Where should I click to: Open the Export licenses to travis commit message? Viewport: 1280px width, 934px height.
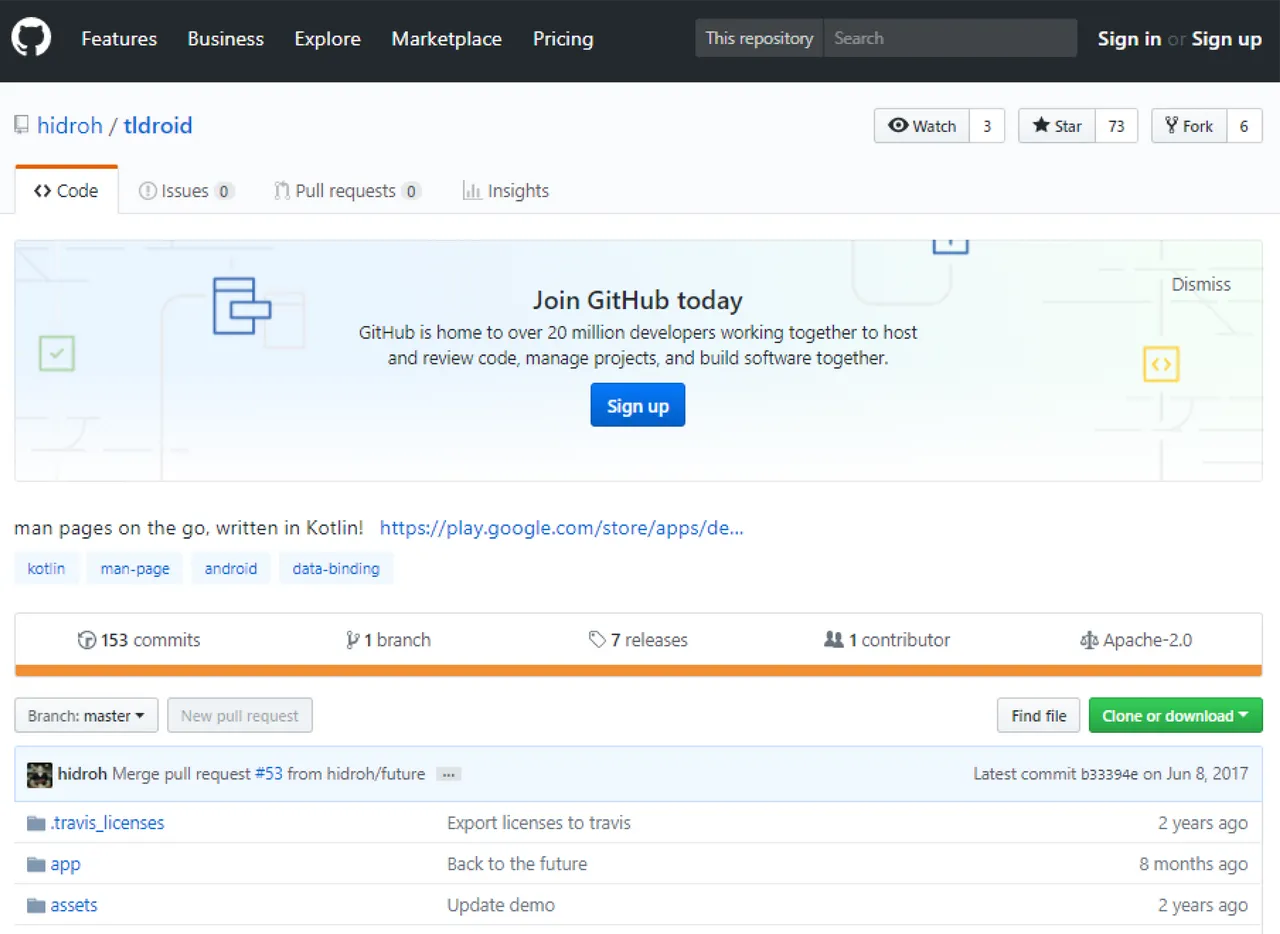539,823
